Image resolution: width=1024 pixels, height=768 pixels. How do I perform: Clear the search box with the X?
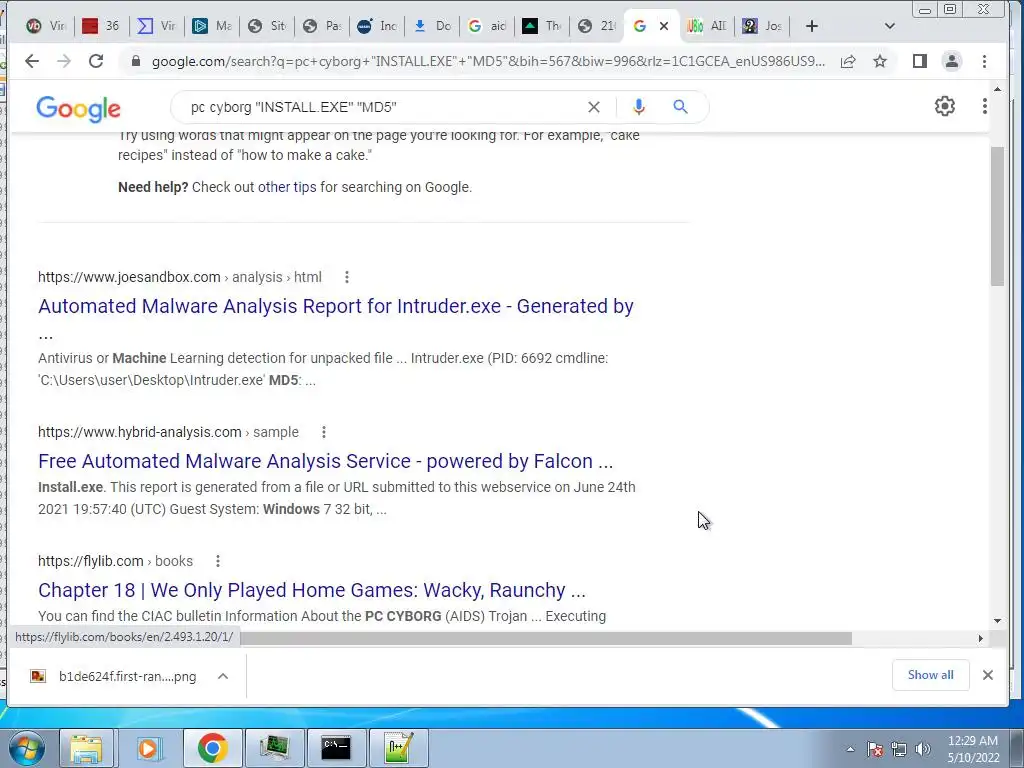click(x=594, y=107)
